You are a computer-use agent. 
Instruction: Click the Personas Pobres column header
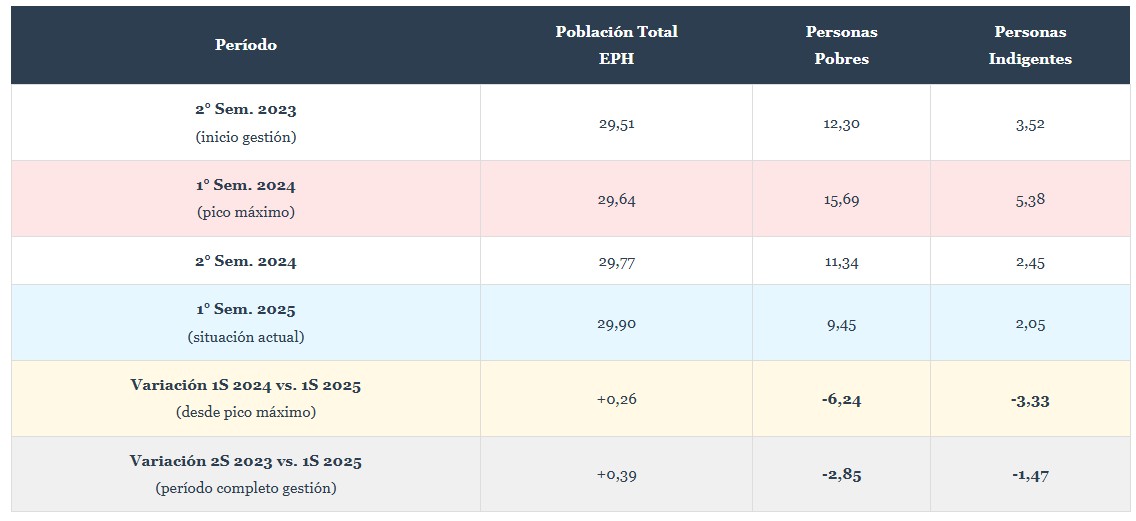click(x=841, y=45)
